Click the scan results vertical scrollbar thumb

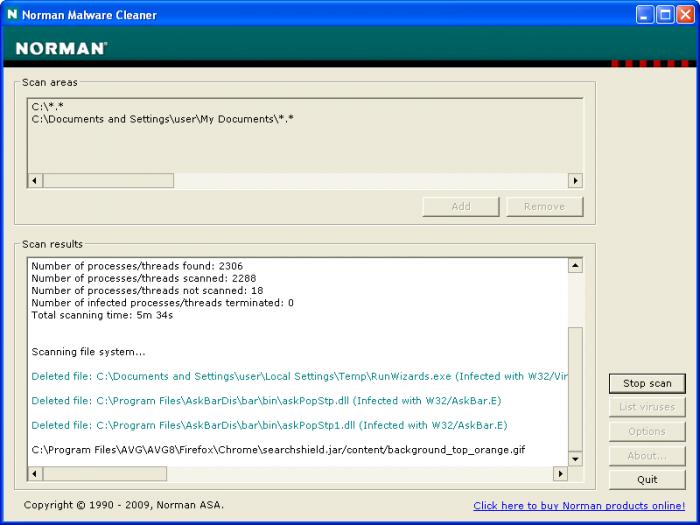pyautogui.click(x=575, y=390)
